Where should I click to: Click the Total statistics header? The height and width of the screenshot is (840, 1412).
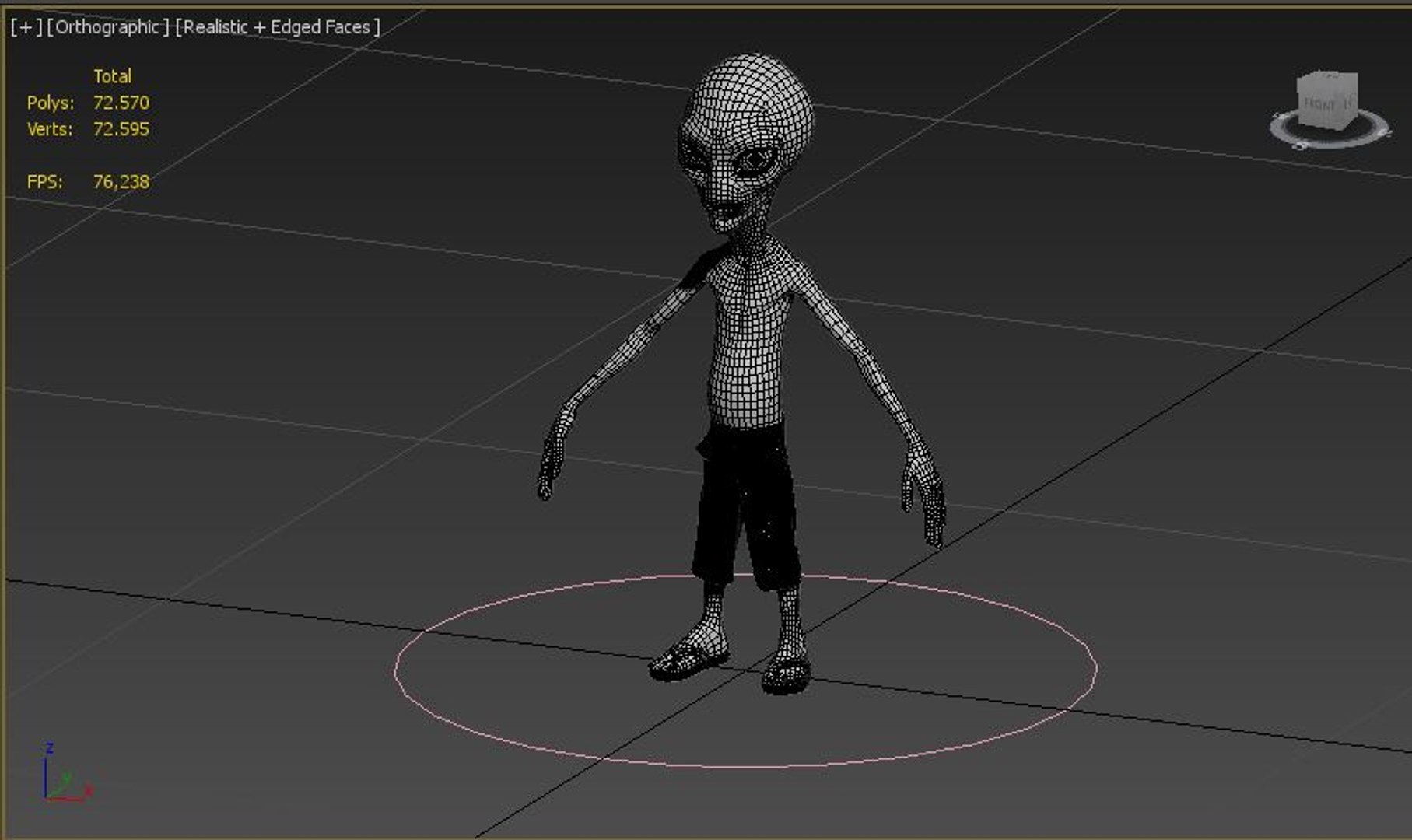112,76
